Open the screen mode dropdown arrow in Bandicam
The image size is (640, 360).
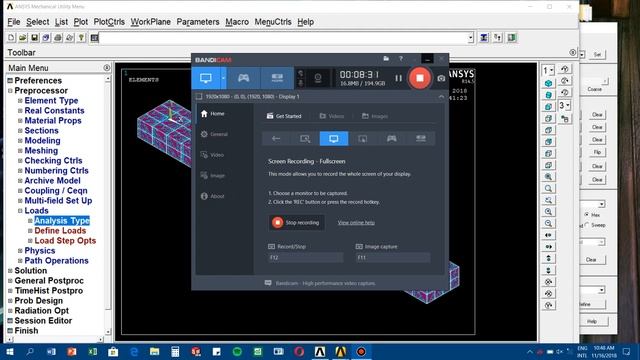(x=223, y=78)
